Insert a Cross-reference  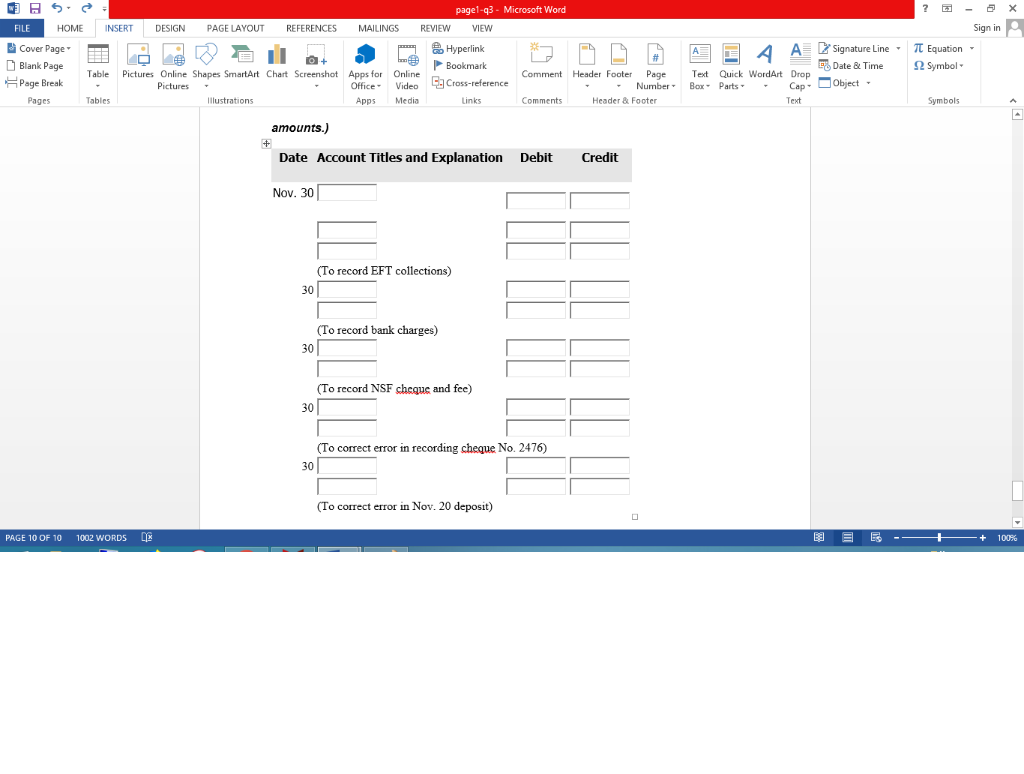pyautogui.click(x=470, y=83)
